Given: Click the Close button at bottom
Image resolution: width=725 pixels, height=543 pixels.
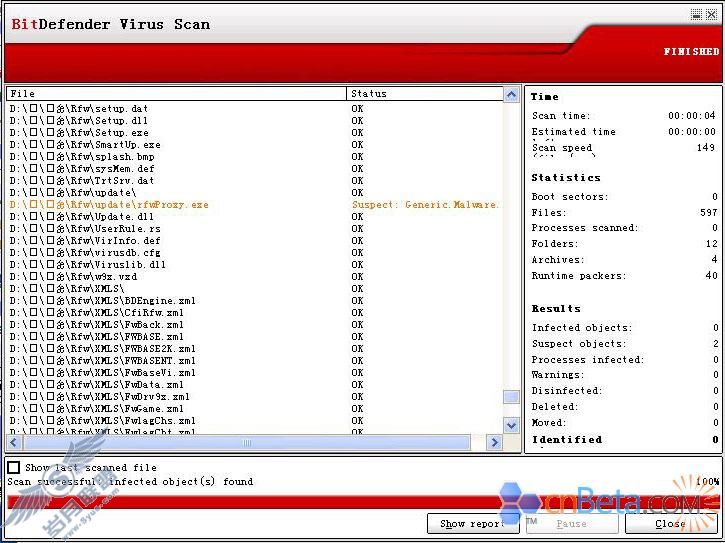Looking at the screenshot, I should coord(669,524).
